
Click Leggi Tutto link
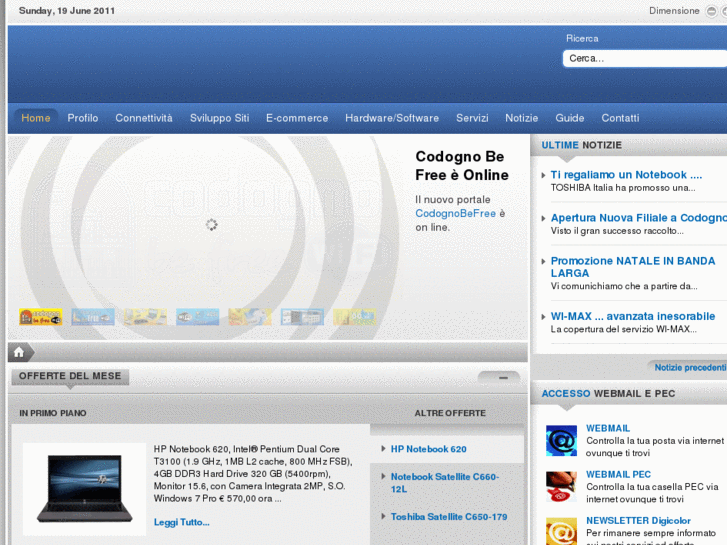[181, 522]
